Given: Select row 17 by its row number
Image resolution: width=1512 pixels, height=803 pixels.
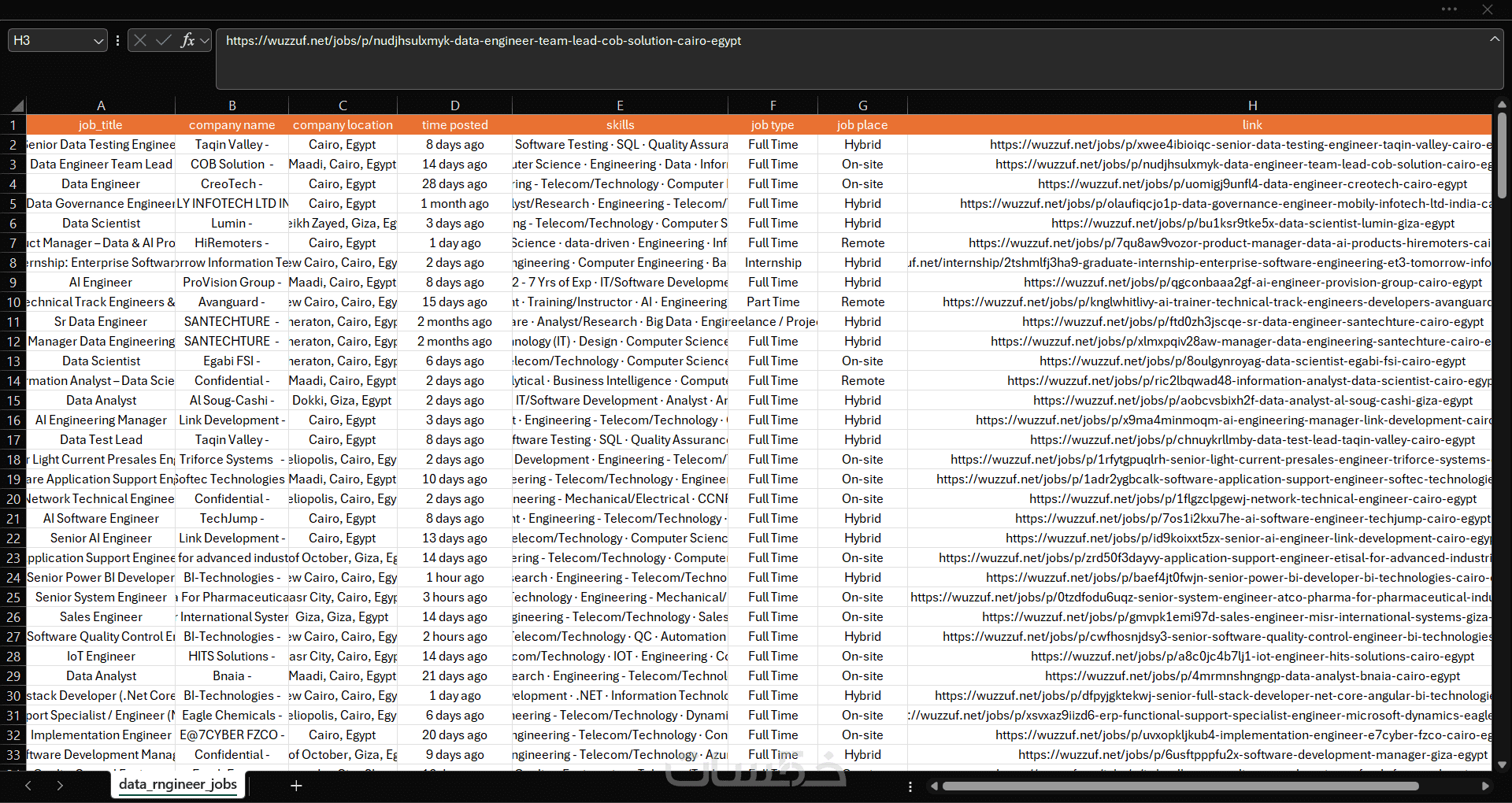Looking at the screenshot, I should click(13, 440).
